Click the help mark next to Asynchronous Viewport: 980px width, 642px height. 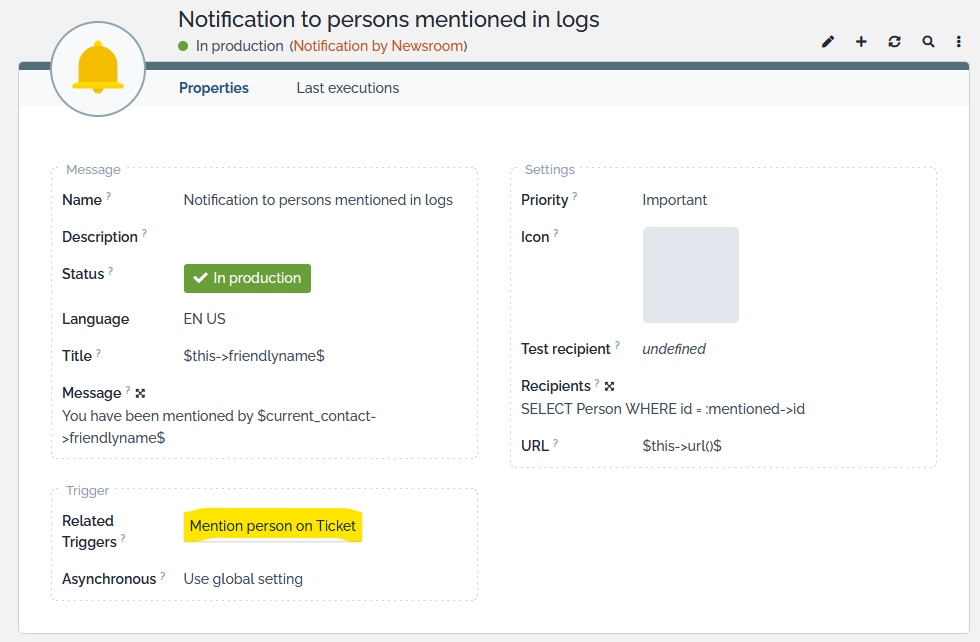tap(164, 576)
